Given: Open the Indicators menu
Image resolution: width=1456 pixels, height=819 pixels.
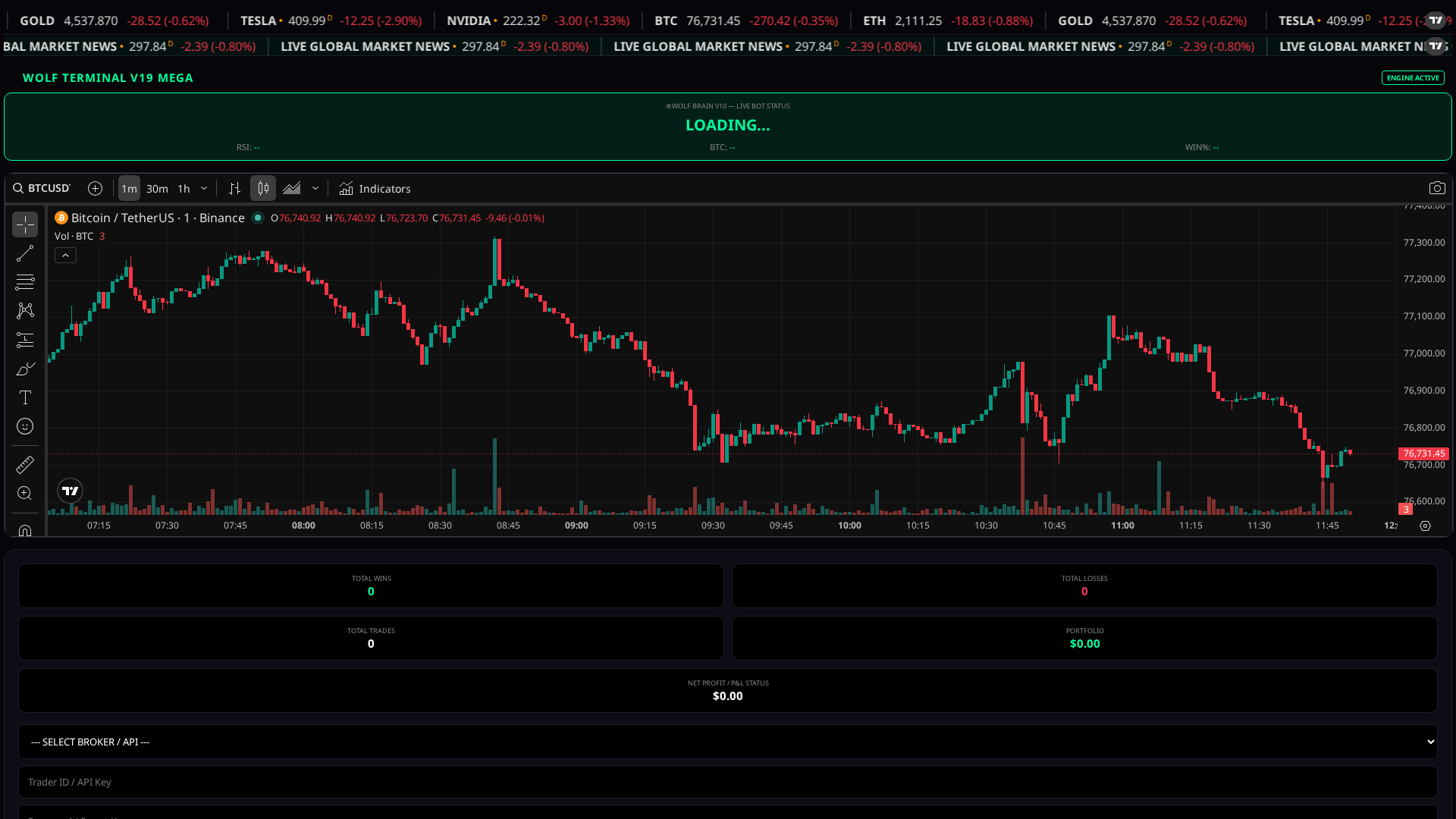Looking at the screenshot, I should pos(375,188).
